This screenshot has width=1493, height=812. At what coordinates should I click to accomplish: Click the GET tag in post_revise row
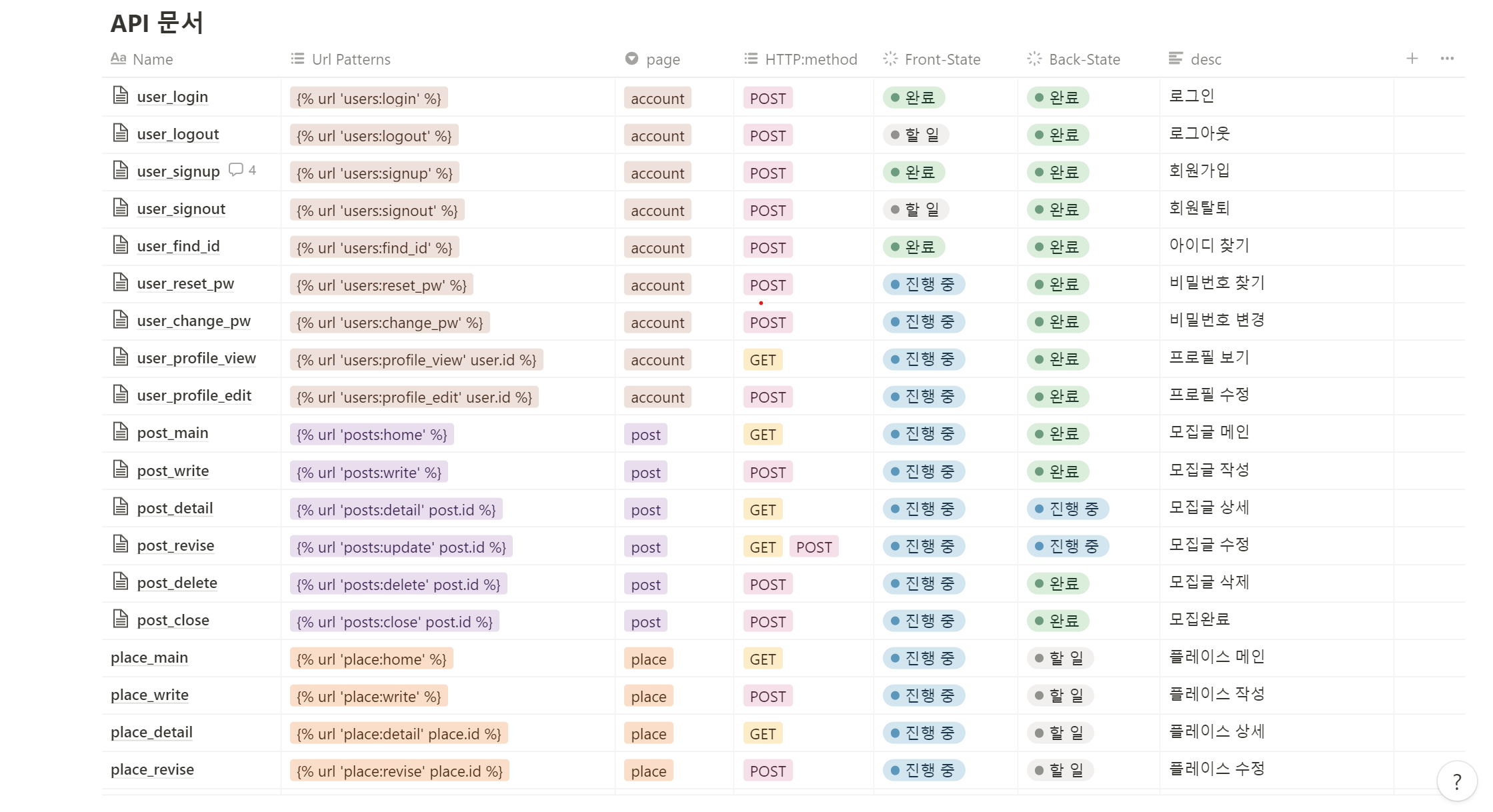762,547
